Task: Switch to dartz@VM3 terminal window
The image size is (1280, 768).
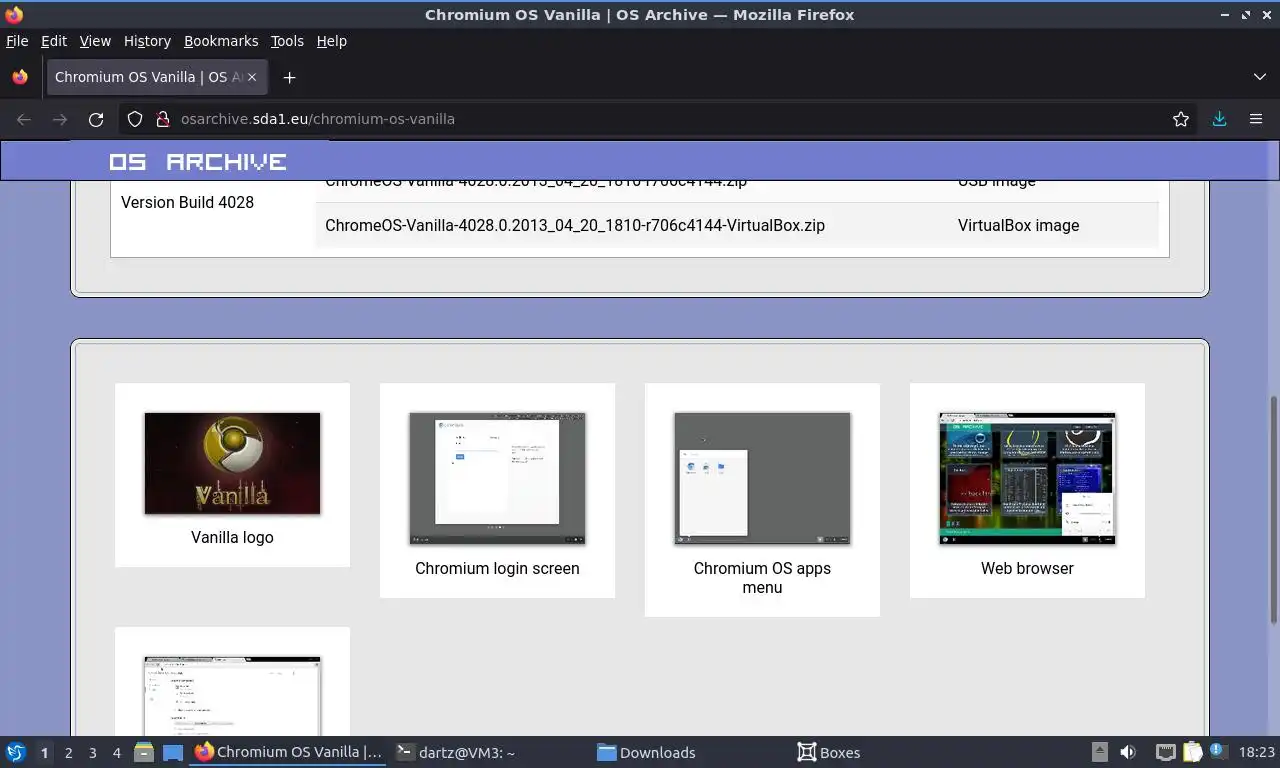Action: [x=455, y=752]
